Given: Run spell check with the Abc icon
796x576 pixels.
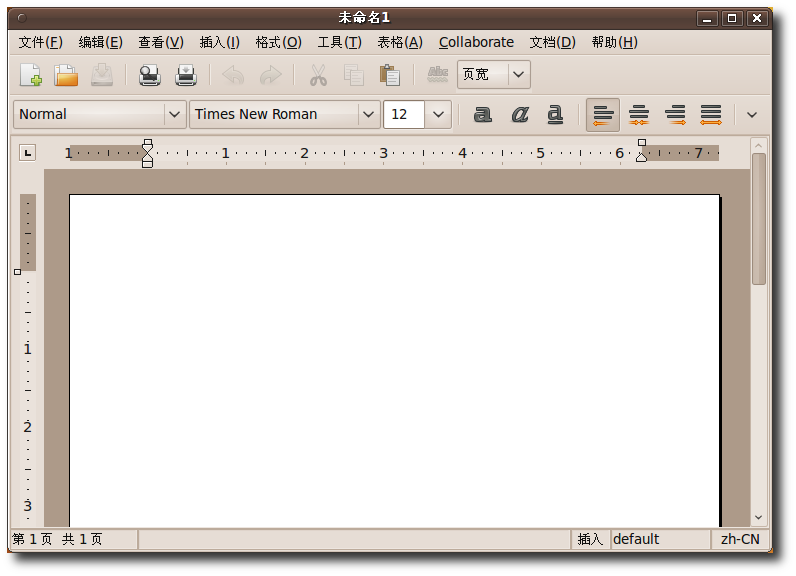Looking at the screenshot, I should point(438,74).
